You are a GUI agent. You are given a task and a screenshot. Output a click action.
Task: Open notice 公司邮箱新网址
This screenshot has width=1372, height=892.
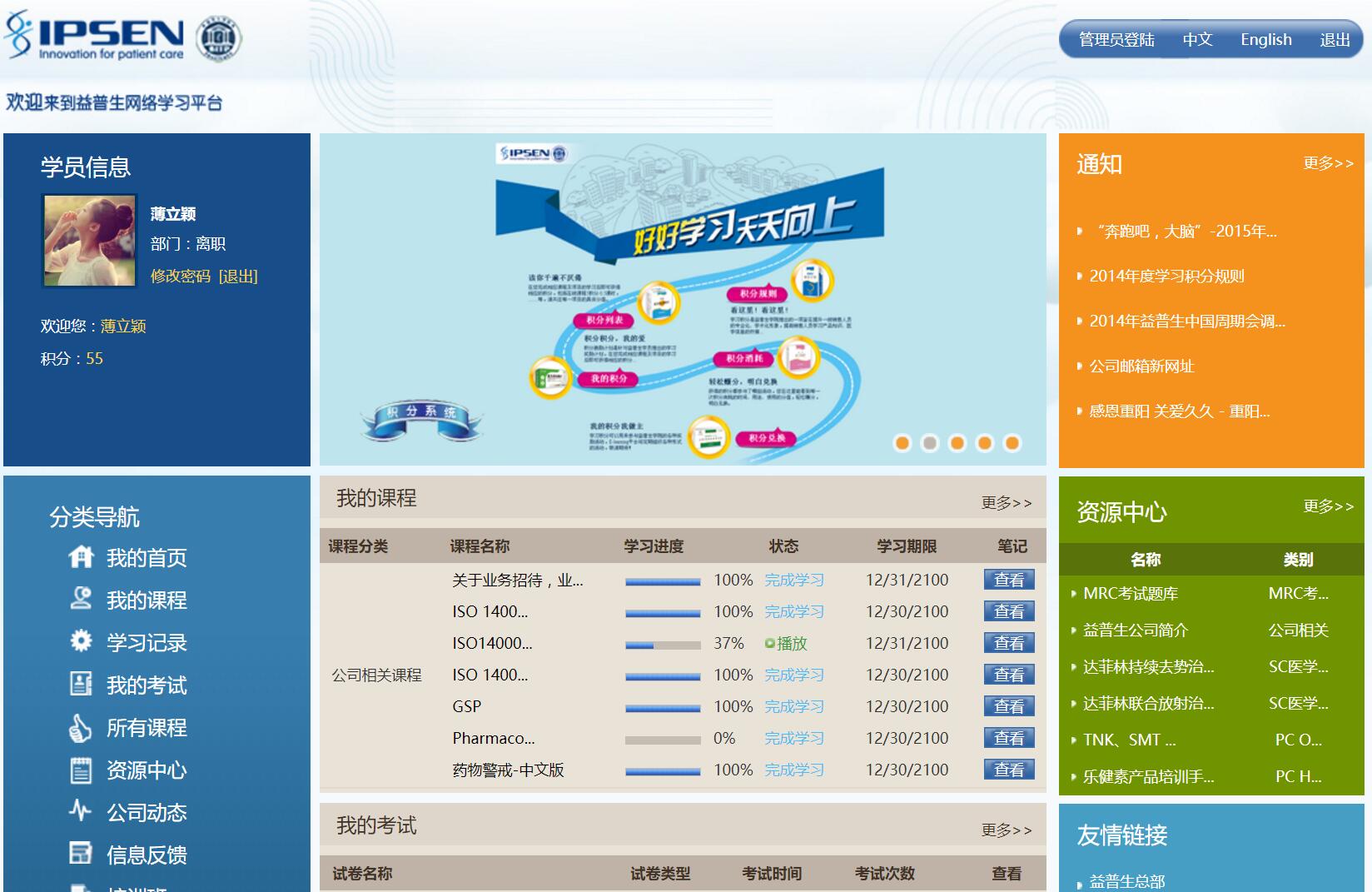[1142, 366]
